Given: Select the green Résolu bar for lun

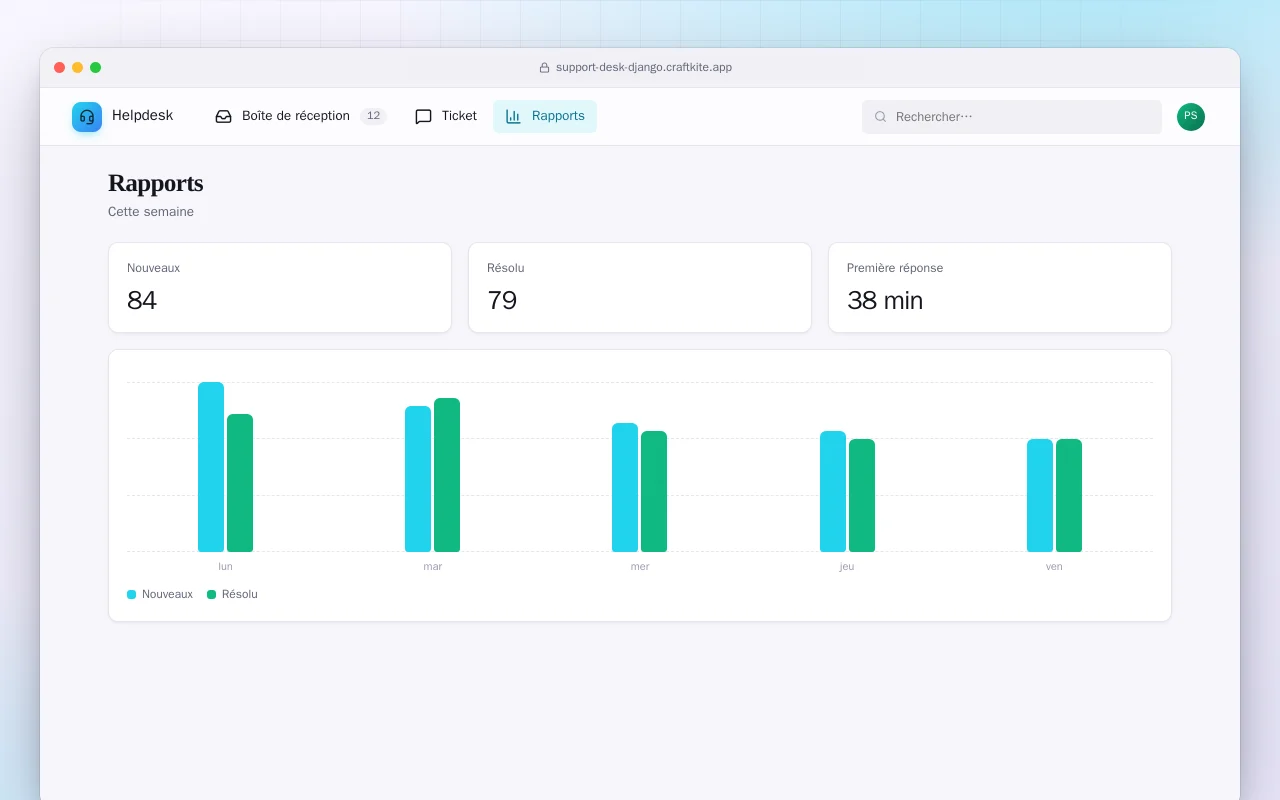Looking at the screenshot, I should [x=240, y=483].
